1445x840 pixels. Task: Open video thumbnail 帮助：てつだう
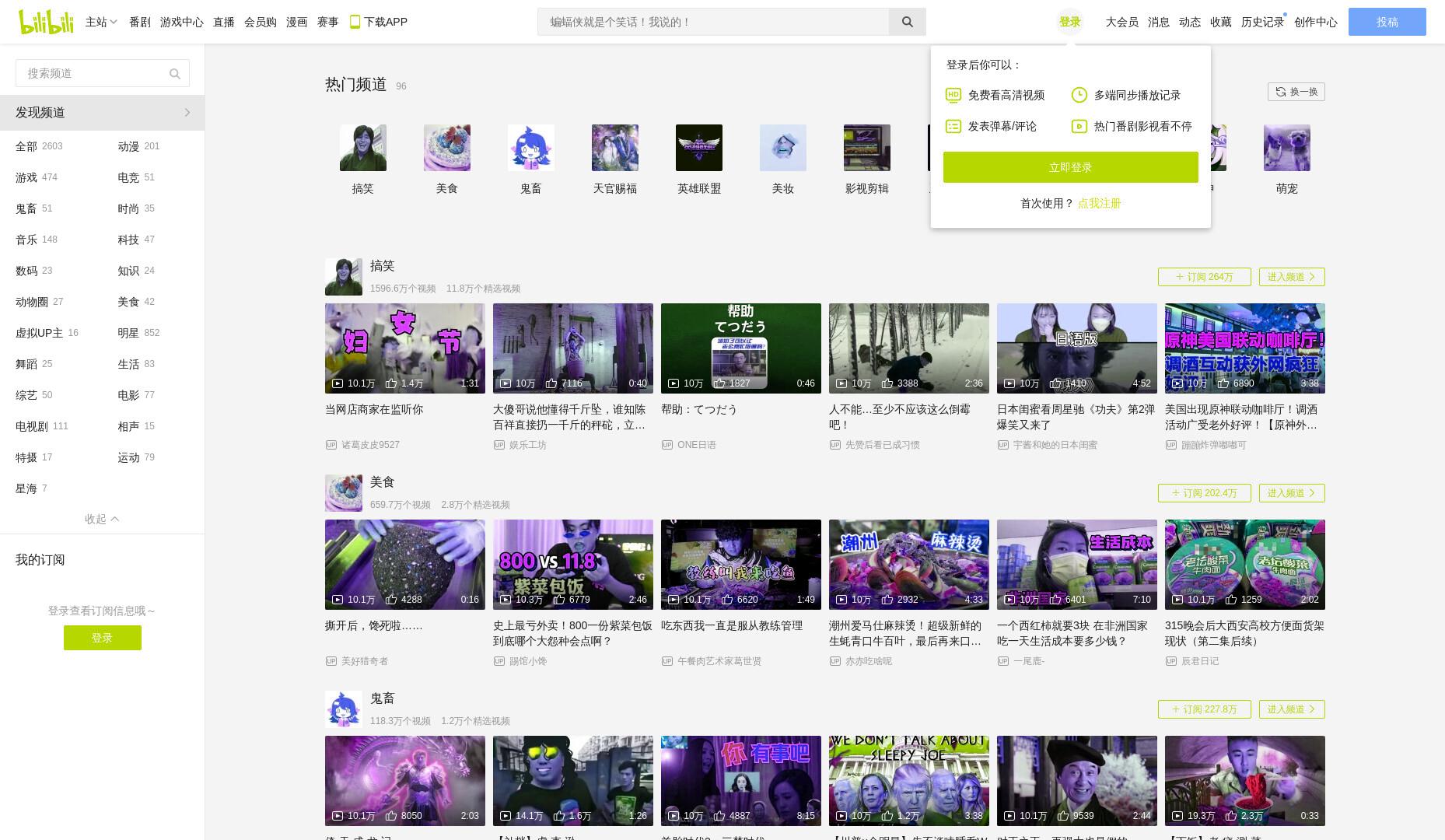[741, 348]
